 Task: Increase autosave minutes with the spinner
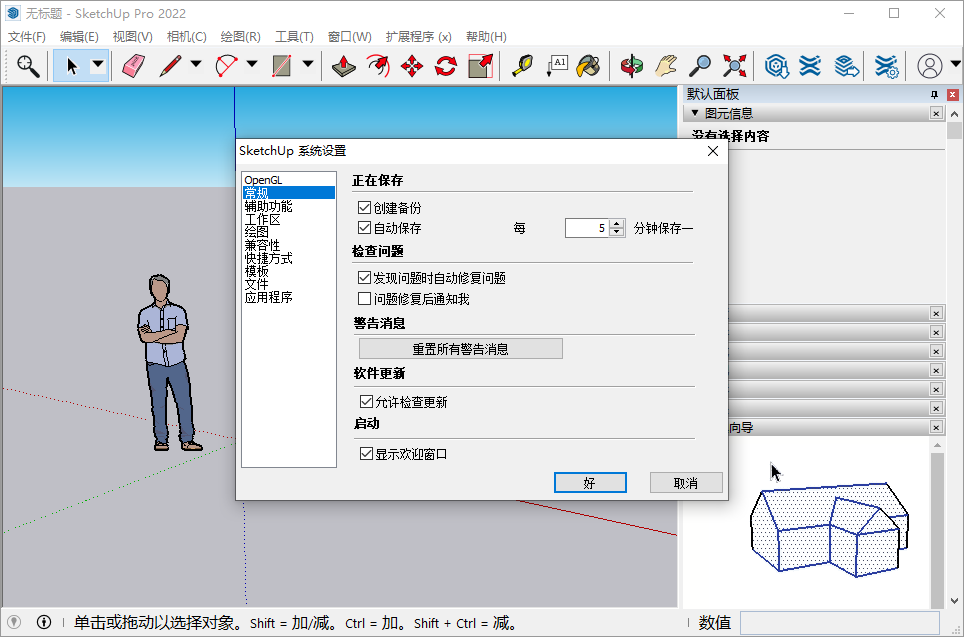coord(615,223)
